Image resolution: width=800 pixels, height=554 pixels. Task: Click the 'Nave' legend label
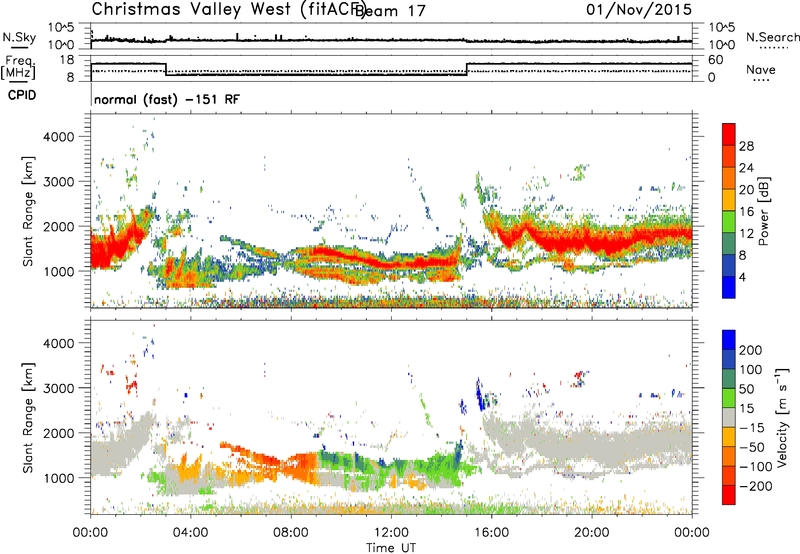click(761, 69)
